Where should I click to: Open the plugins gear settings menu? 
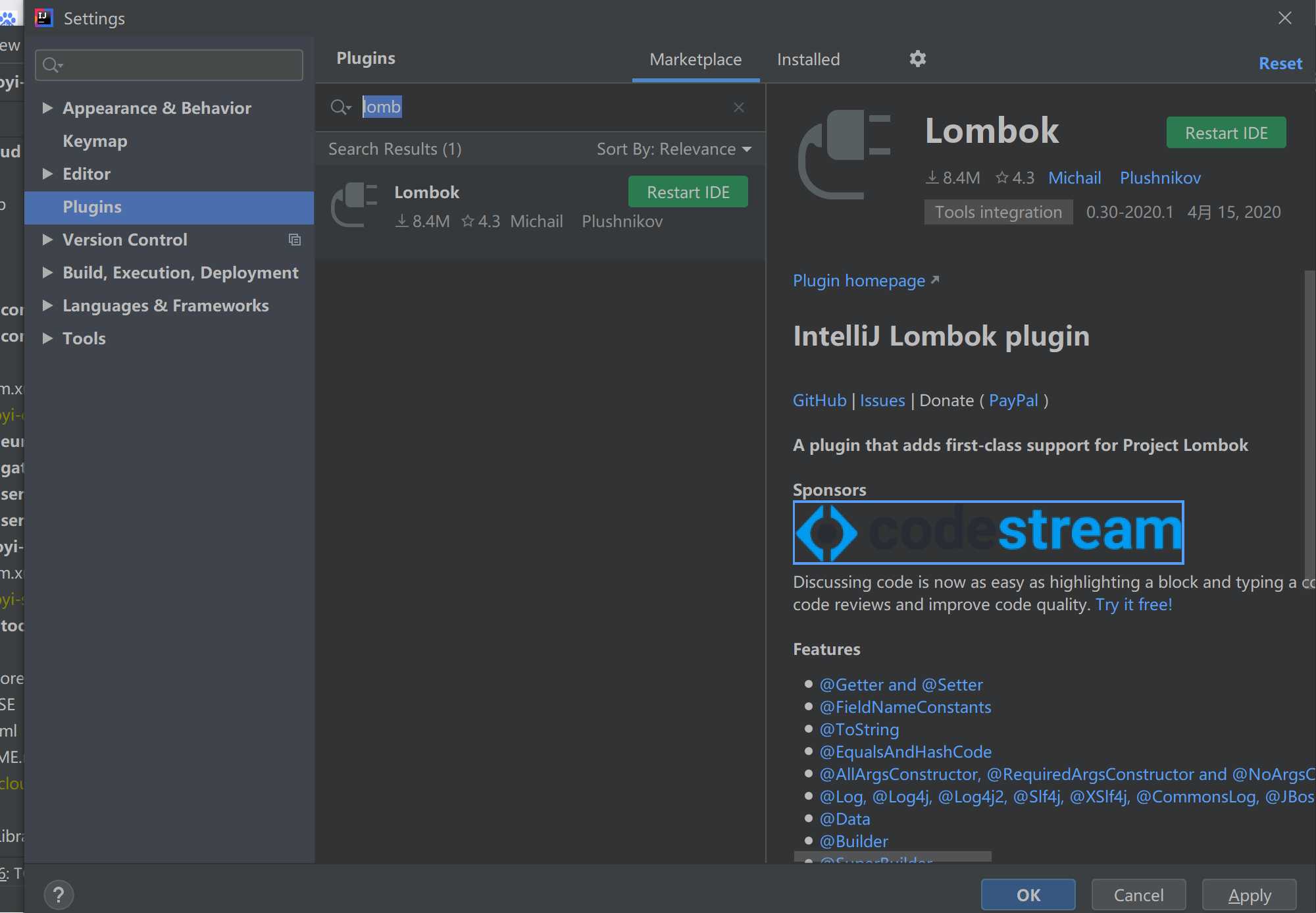(x=917, y=59)
